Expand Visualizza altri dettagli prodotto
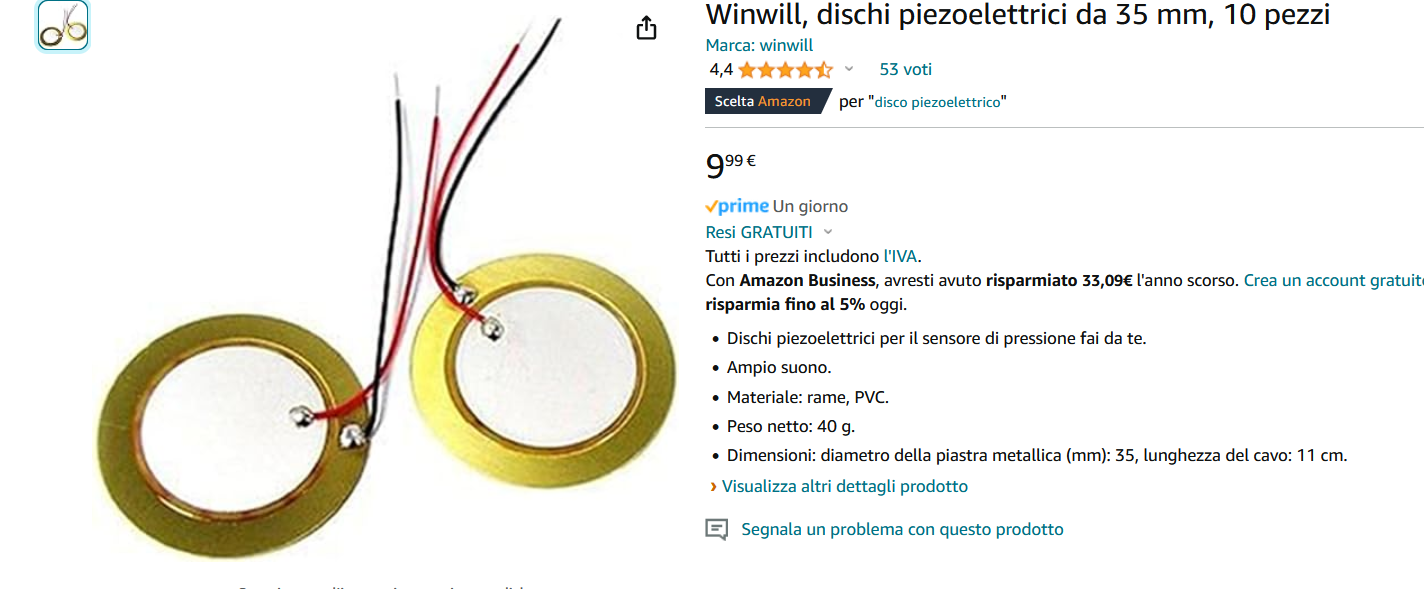This screenshot has height=589, width=1424. pyautogui.click(x=845, y=486)
